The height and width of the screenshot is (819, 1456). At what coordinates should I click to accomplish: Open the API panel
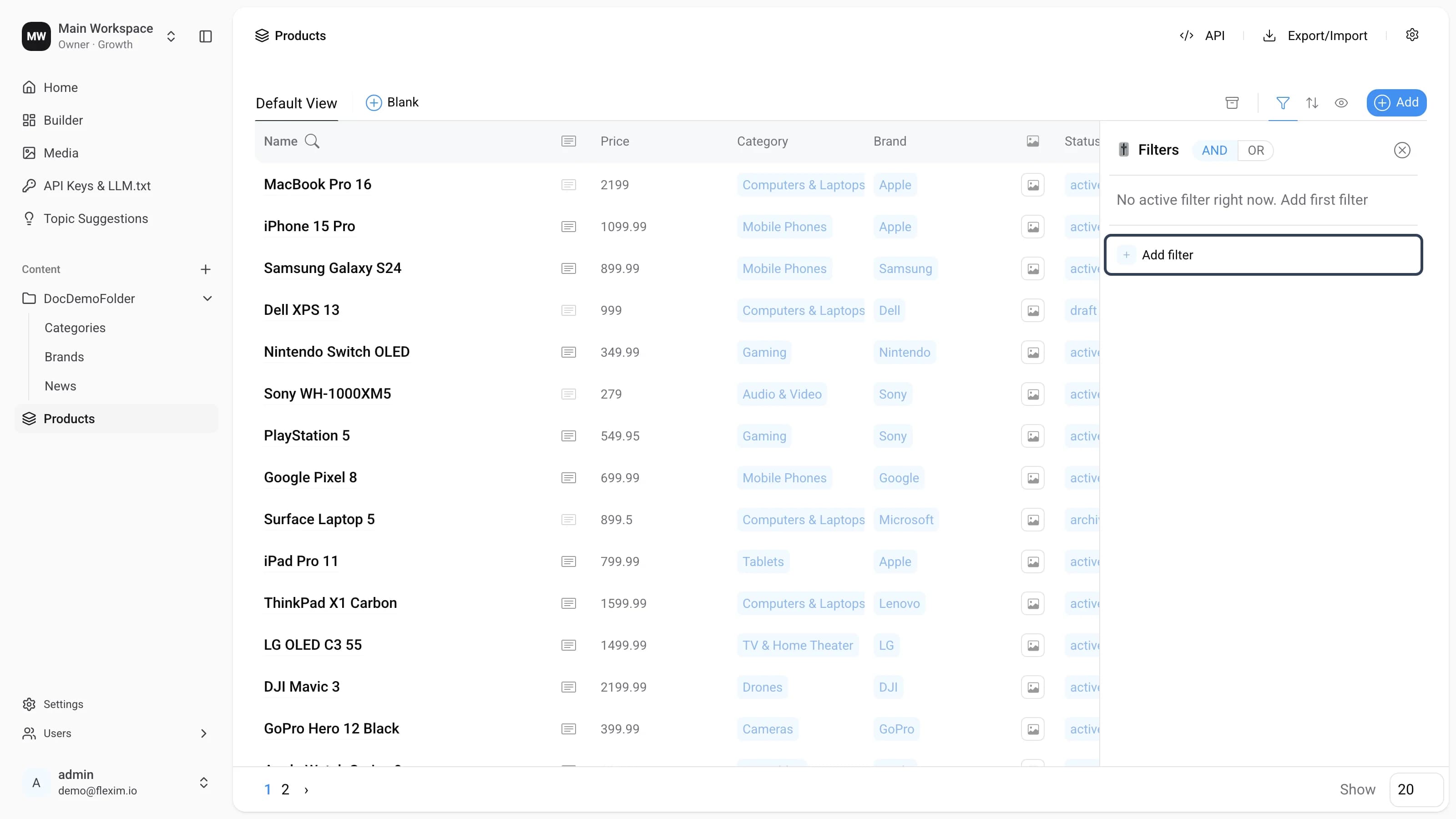tap(1202, 35)
